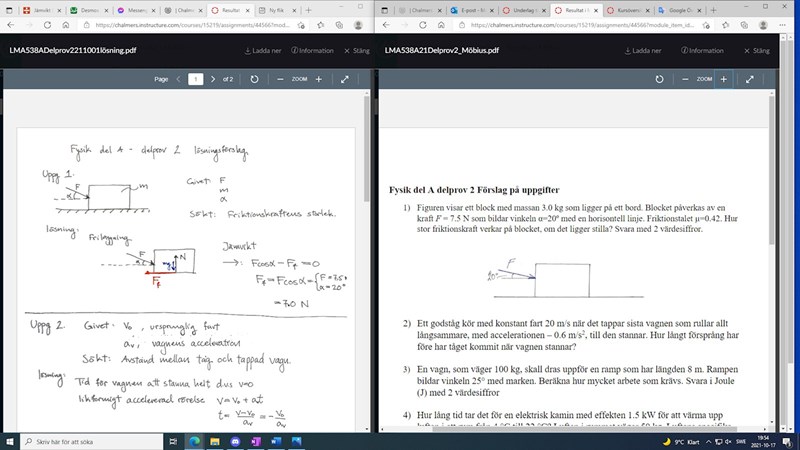Expand right PDF viewer to fullscreen
The image size is (800, 450).
(750, 79)
